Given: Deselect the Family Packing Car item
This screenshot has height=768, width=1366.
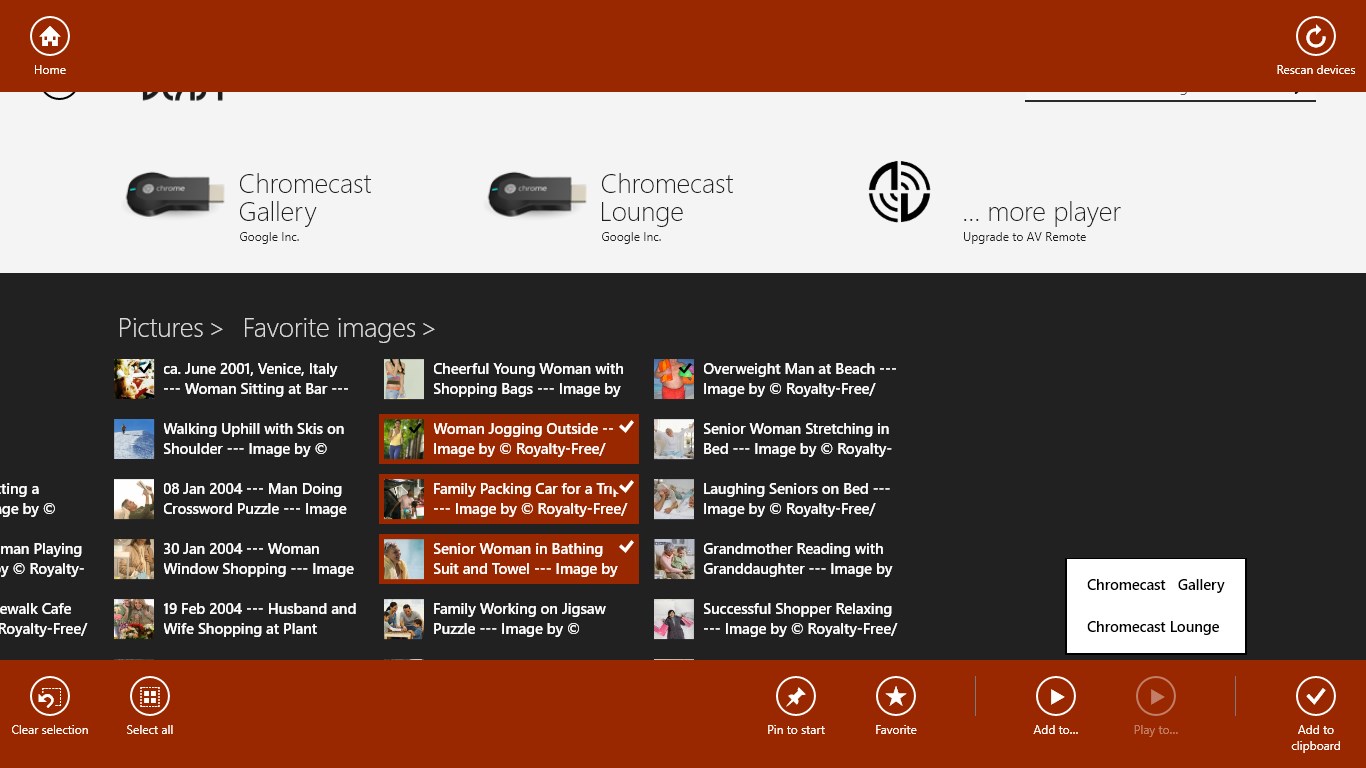Looking at the screenshot, I should 509,499.
